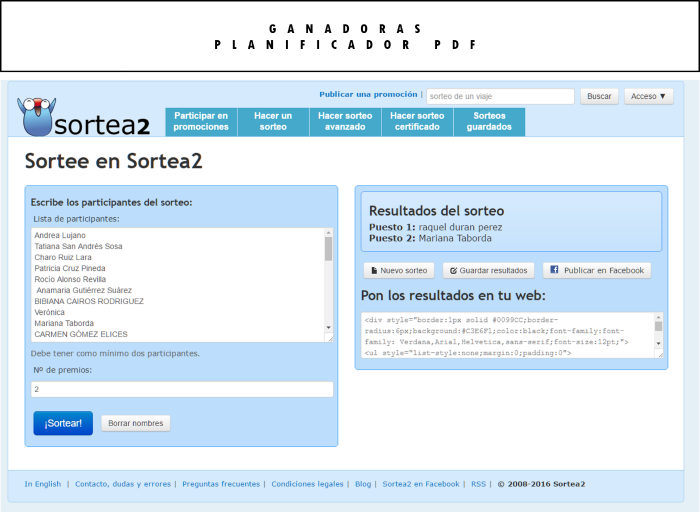Focus the sorteo de un viaje search field
700x512 pixels.
500,96
